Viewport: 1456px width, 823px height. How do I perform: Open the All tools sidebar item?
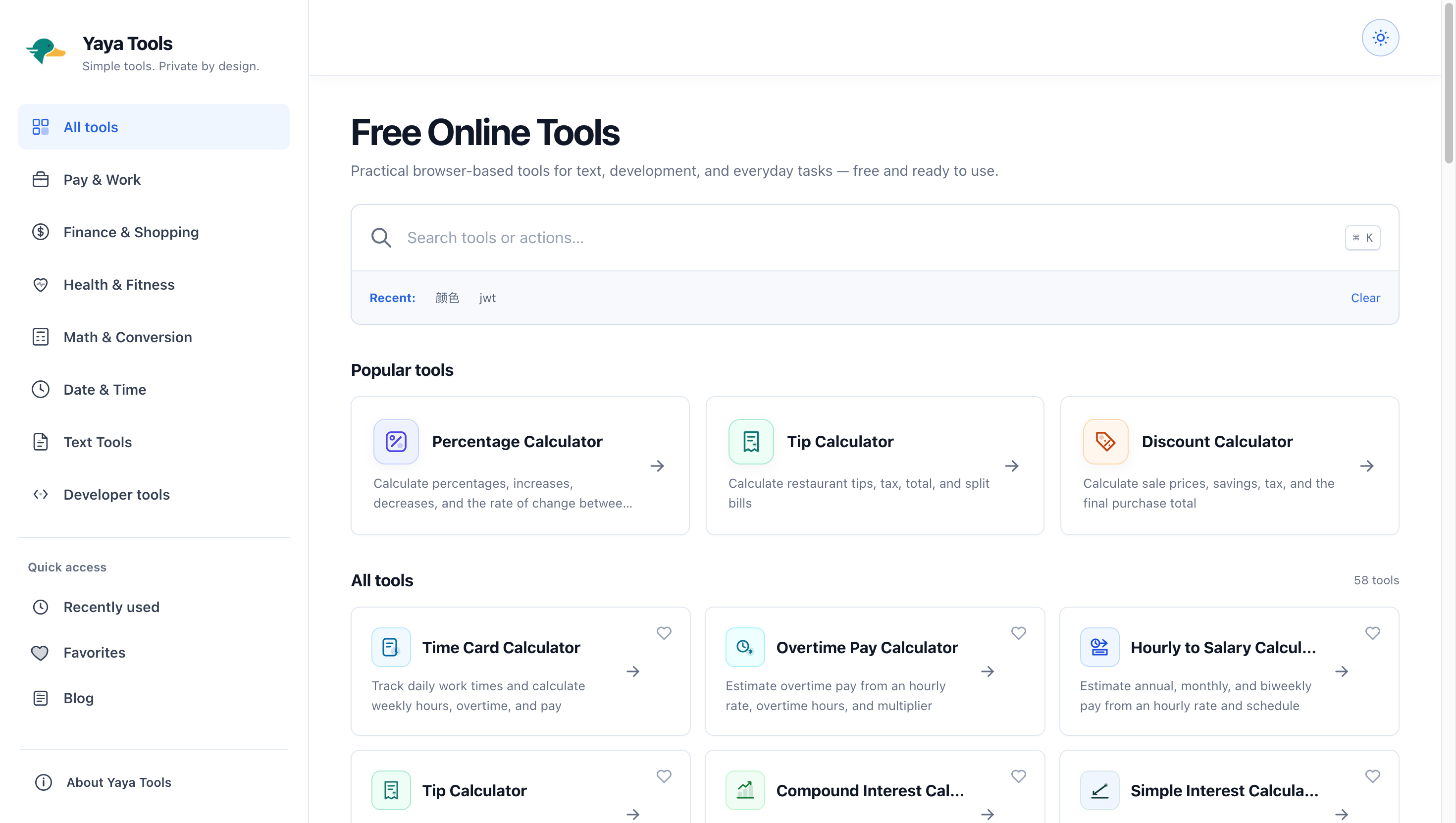tap(154, 127)
